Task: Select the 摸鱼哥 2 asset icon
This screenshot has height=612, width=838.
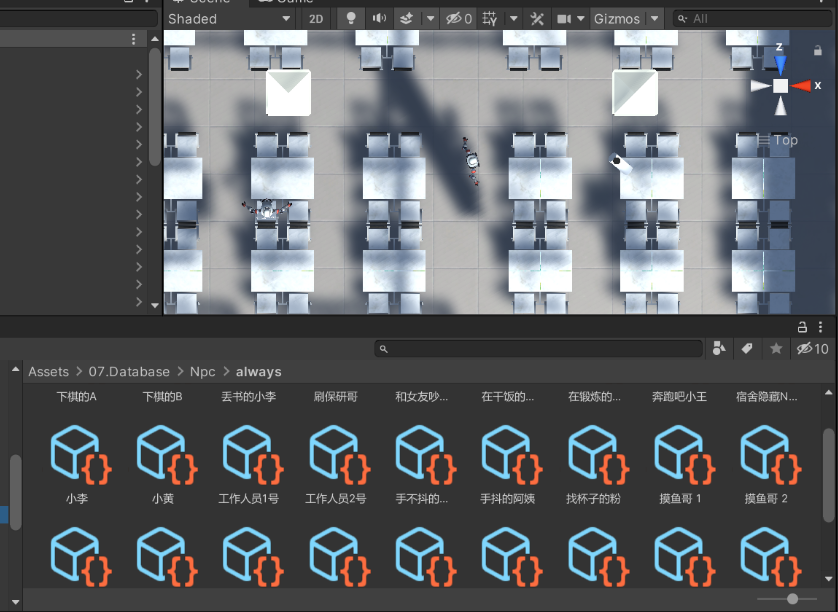Action: (x=770, y=454)
